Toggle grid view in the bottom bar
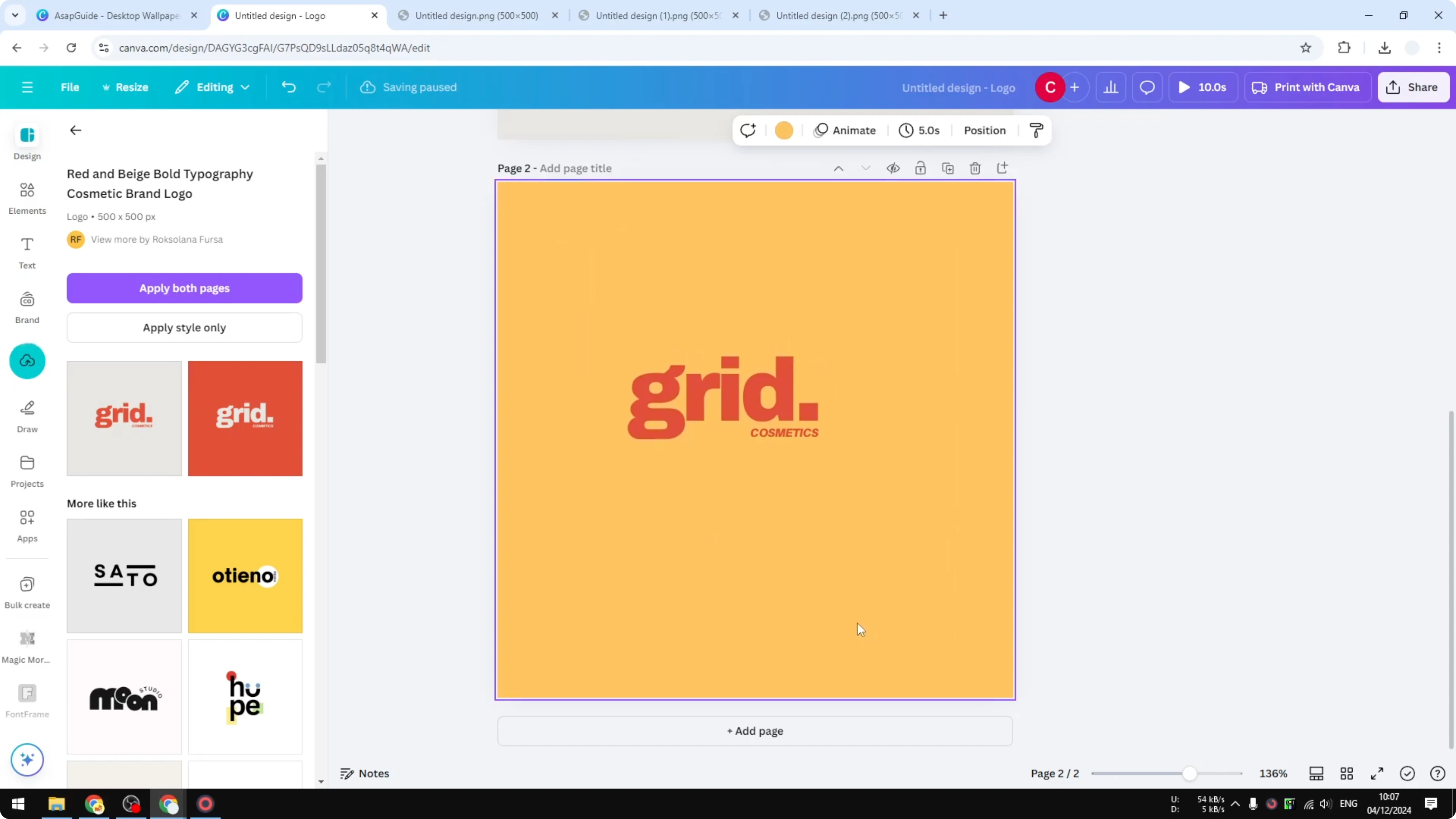The width and height of the screenshot is (1456, 819). click(1346, 773)
